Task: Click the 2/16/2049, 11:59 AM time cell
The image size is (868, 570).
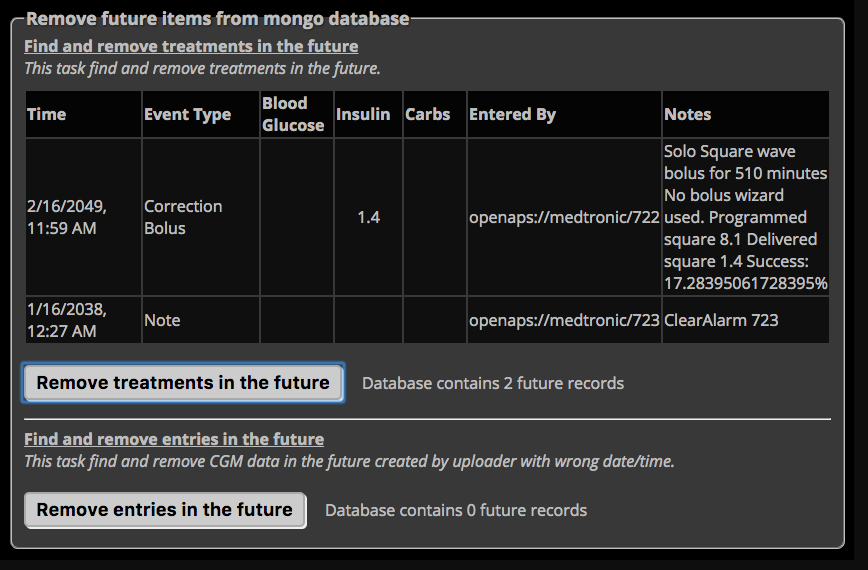Action: pos(84,217)
